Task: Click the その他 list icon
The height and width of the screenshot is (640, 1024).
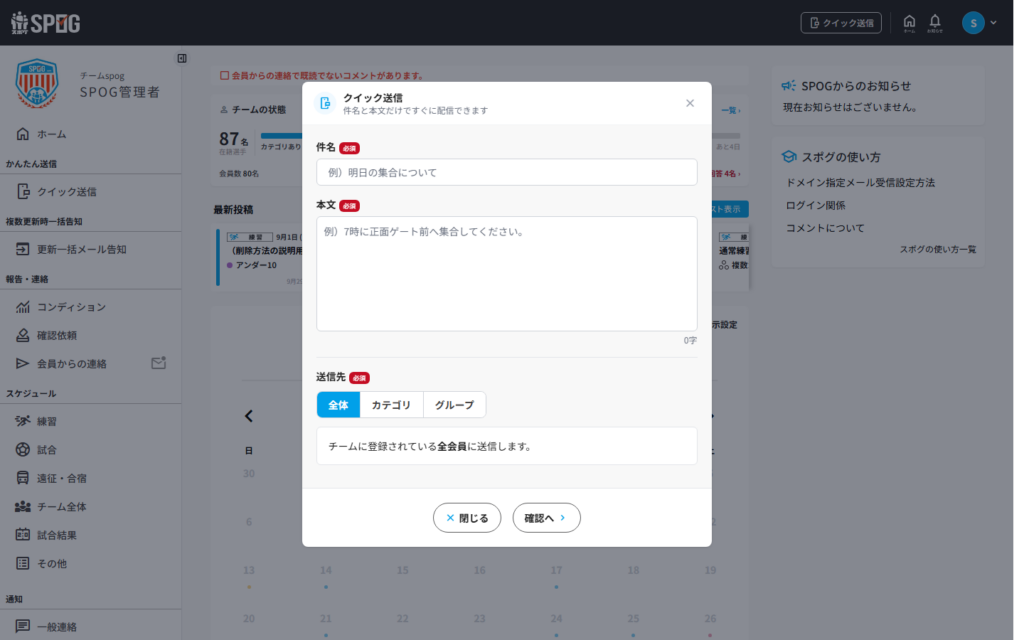Action: click(x=23, y=563)
